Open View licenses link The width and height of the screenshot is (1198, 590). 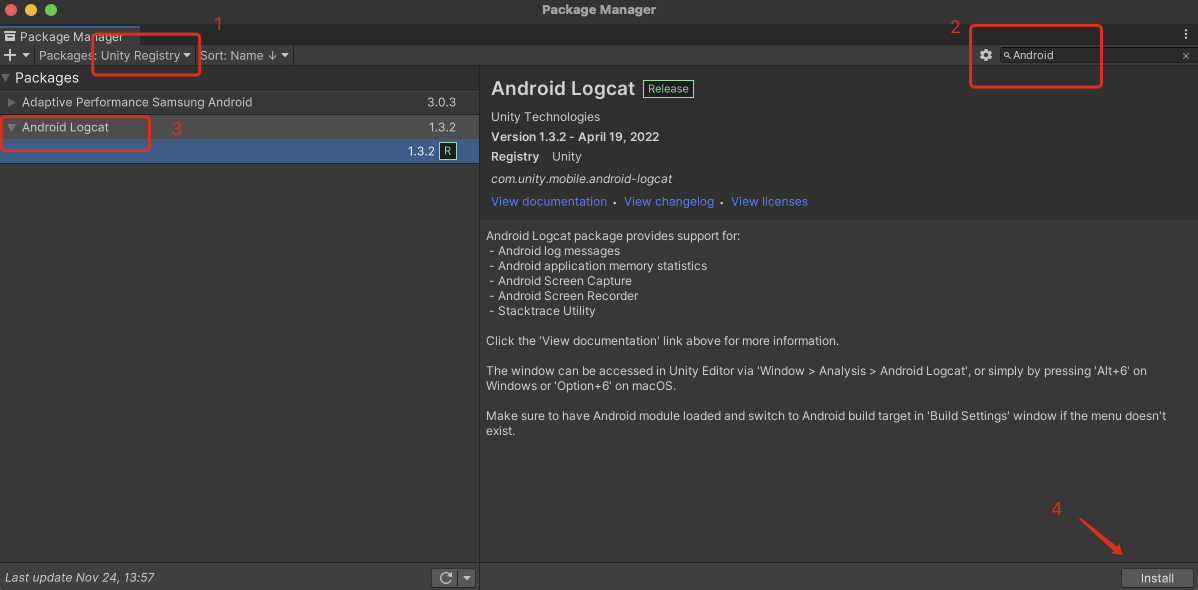[x=769, y=202]
